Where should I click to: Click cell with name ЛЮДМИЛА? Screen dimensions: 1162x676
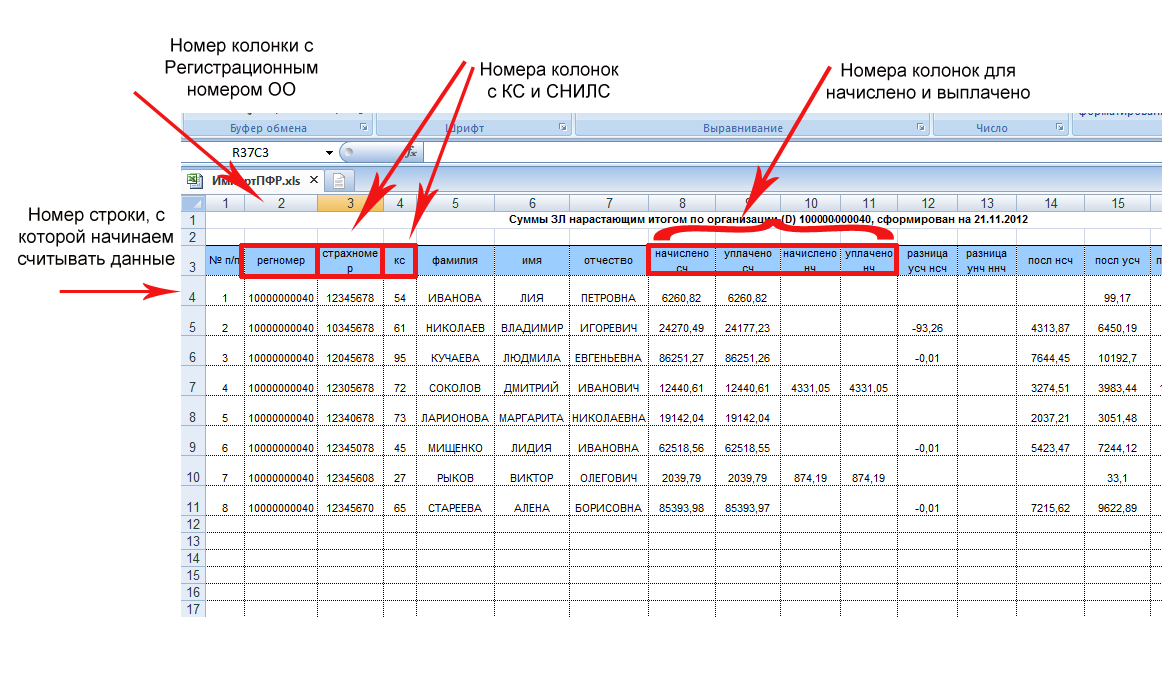(532, 351)
